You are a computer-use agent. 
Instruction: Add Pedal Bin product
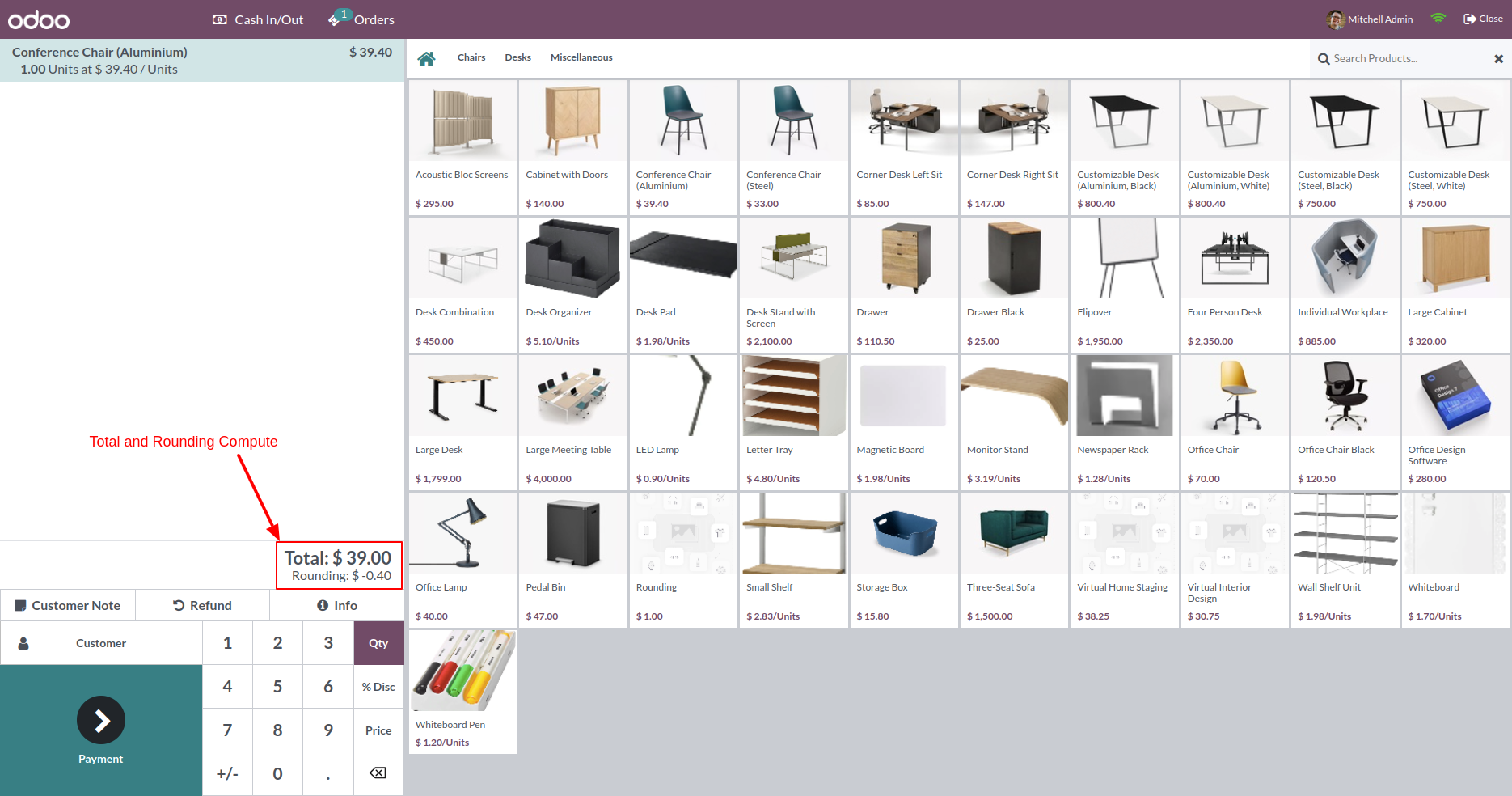point(573,560)
